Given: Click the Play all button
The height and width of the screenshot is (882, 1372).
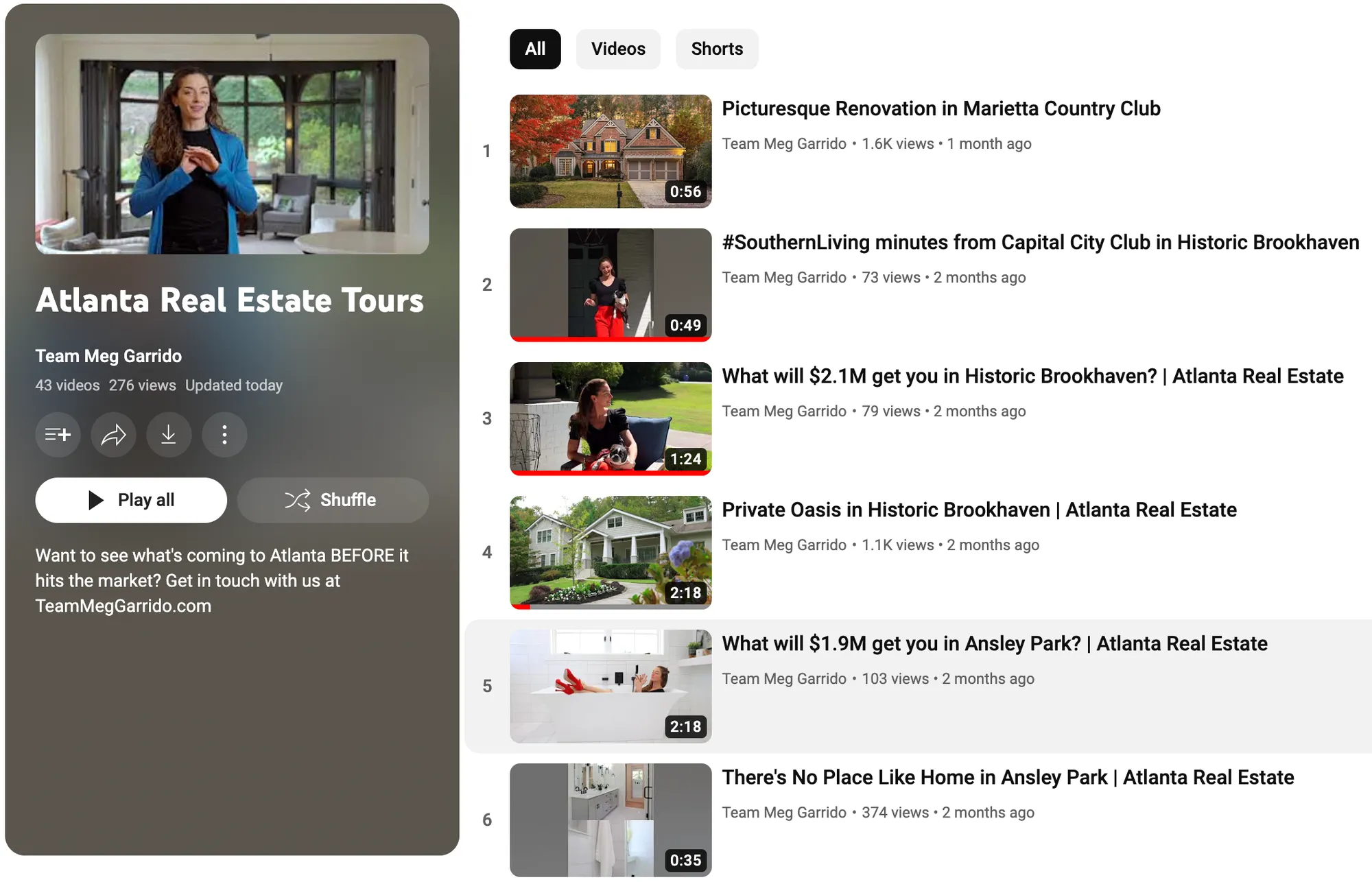Looking at the screenshot, I should tap(130, 500).
